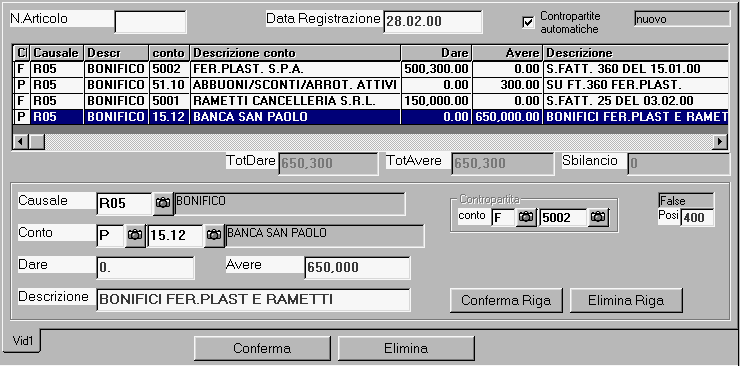
Task: Select row RAMETTI CANCELLERIA S.R.L.
Action: tap(370, 101)
